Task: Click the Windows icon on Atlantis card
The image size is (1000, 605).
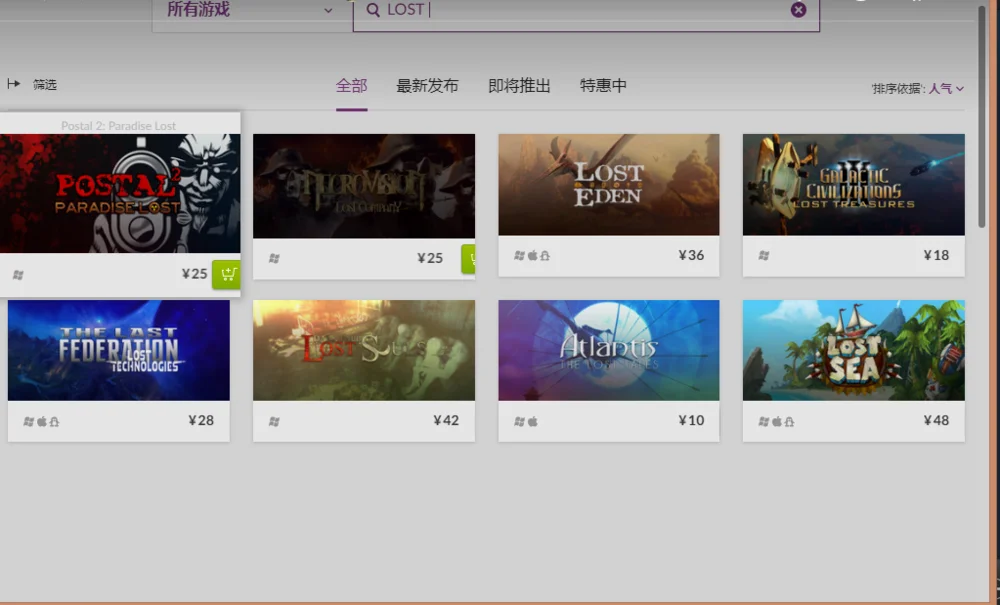Action: 519,421
